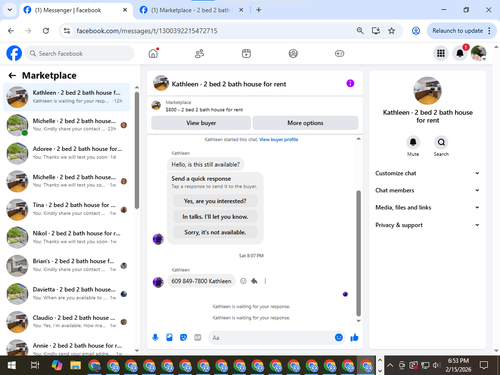
Task: Open the account profile picture menu
Action: 479,53
